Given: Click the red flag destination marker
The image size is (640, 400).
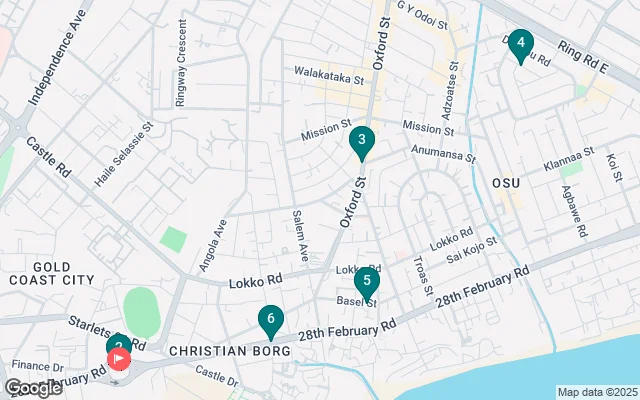Looking at the screenshot, I should pyautogui.click(x=119, y=359).
